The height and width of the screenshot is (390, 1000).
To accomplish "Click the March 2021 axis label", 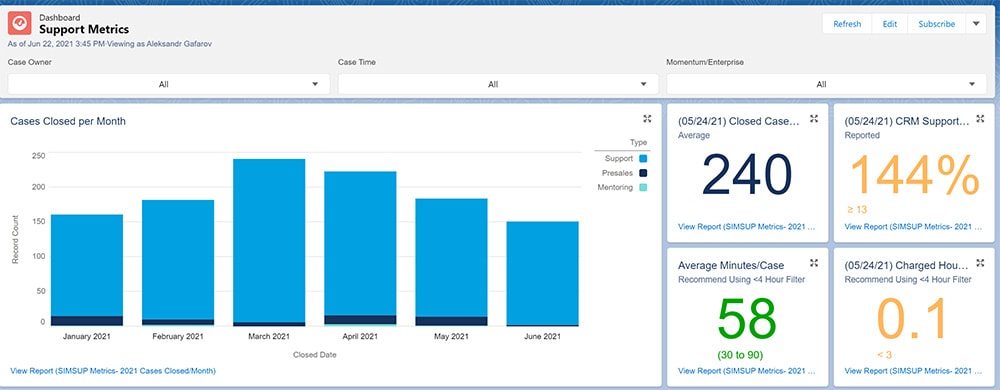I will 269,336.
